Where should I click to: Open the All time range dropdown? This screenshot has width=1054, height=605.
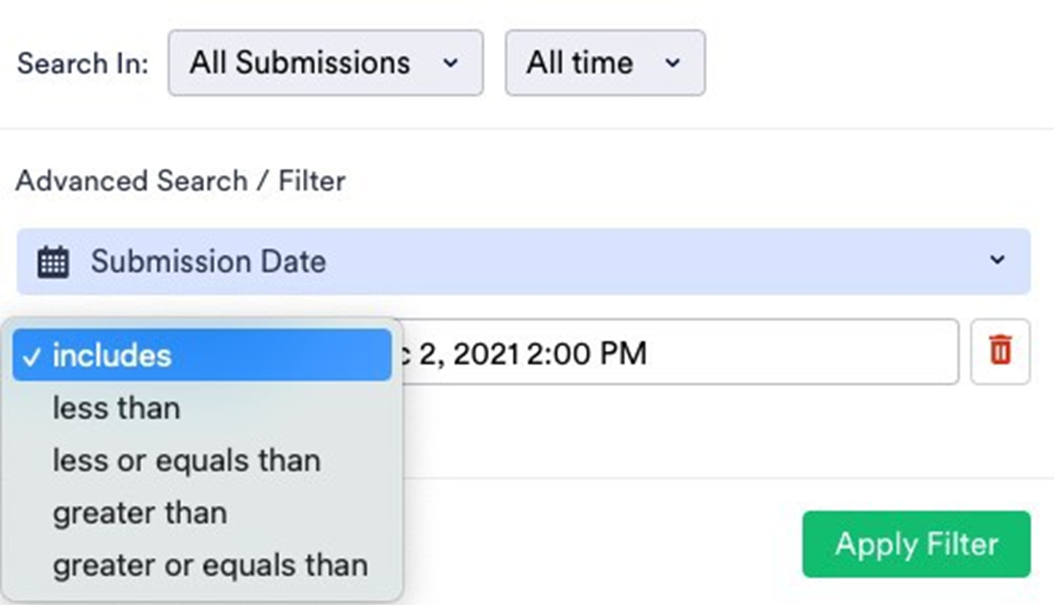click(604, 63)
